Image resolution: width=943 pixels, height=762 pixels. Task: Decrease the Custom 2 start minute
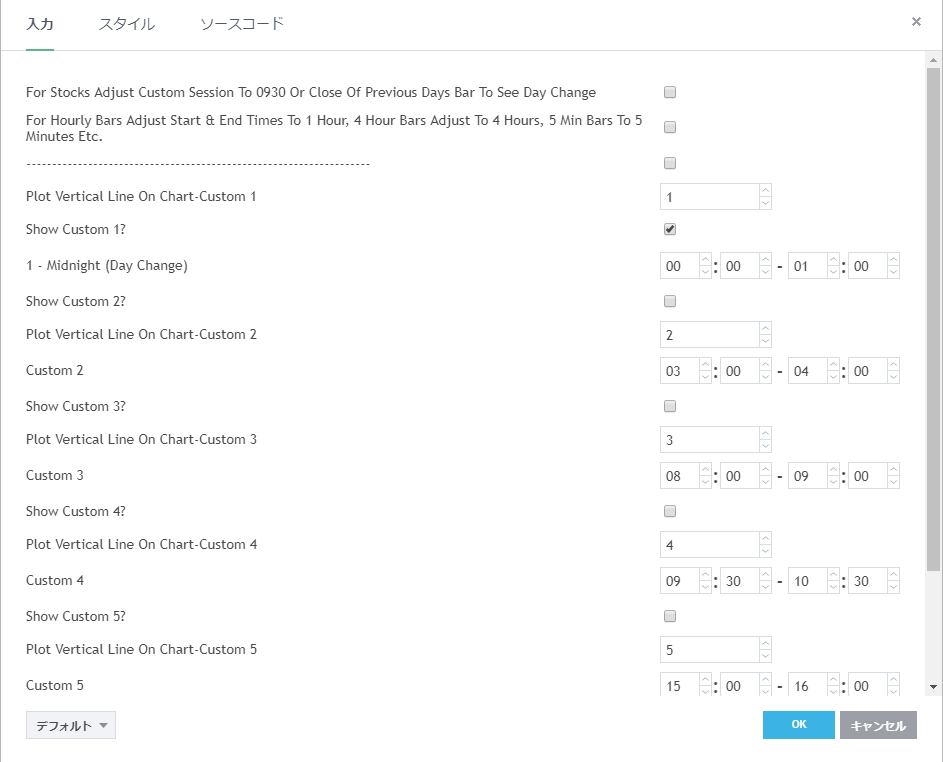765,377
